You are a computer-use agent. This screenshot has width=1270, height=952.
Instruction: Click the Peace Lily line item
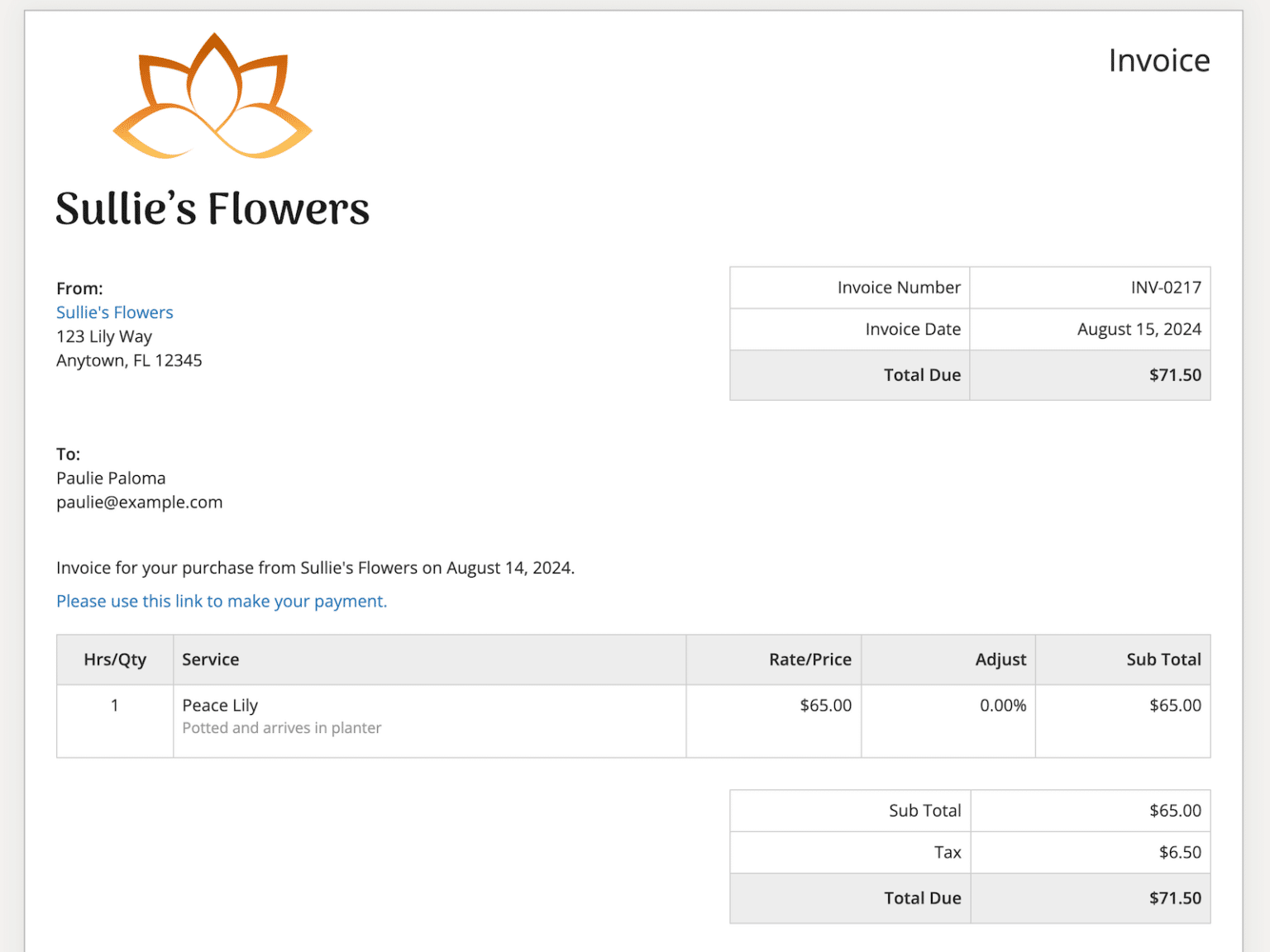click(x=220, y=705)
